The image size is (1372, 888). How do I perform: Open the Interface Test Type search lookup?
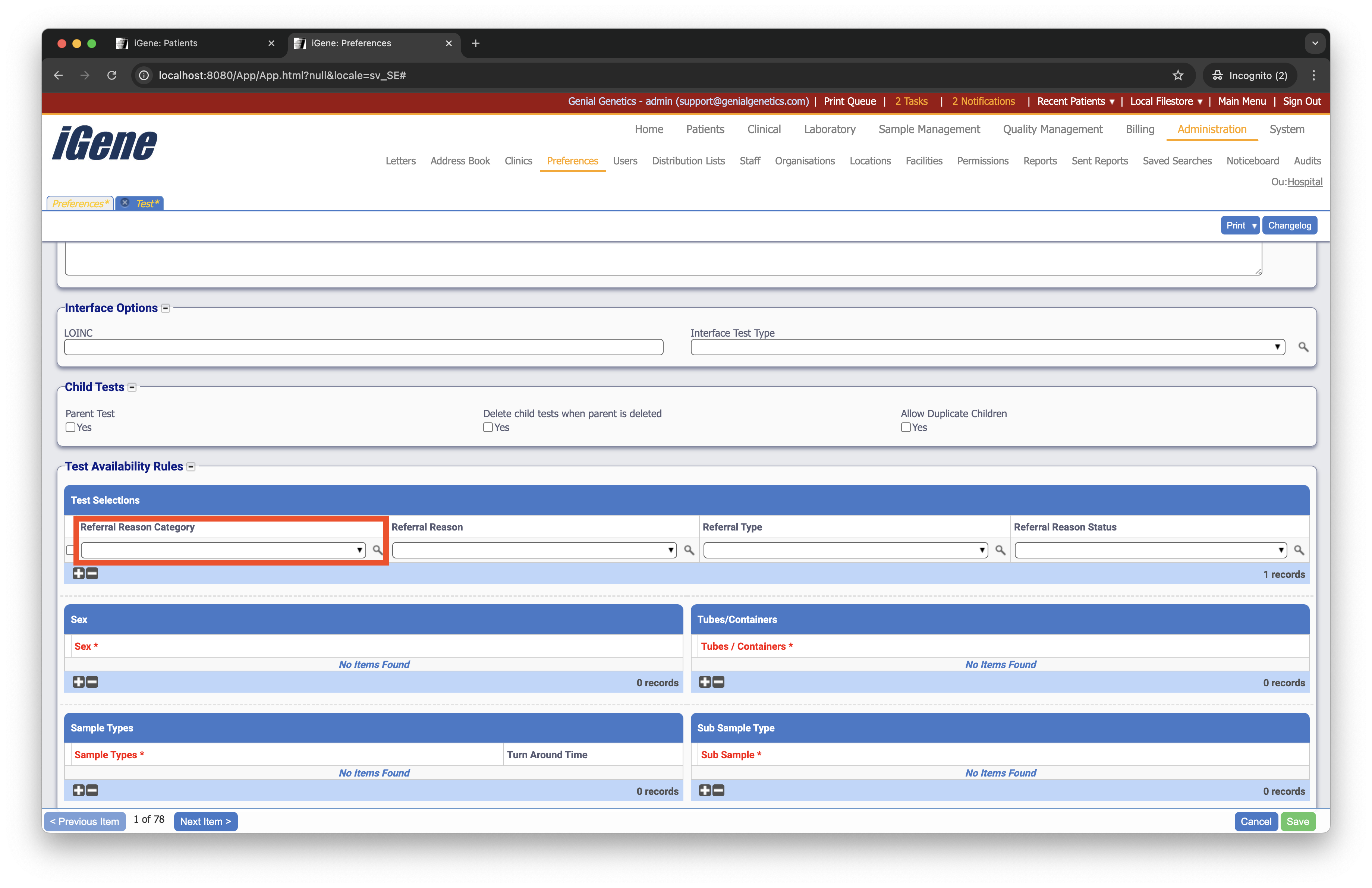click(x=1303, y=347)
